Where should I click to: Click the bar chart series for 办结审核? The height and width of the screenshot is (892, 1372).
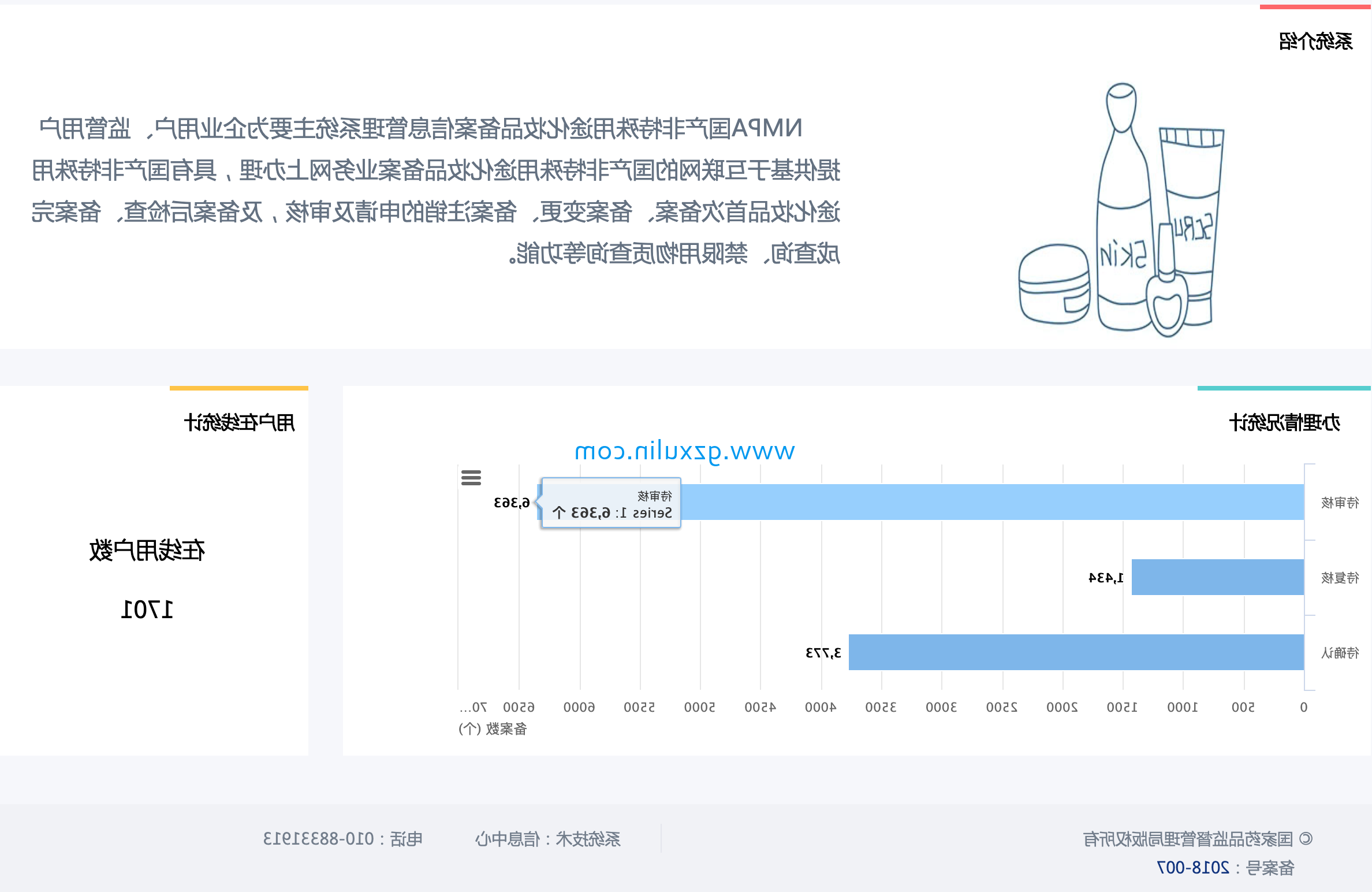[900, 501]
